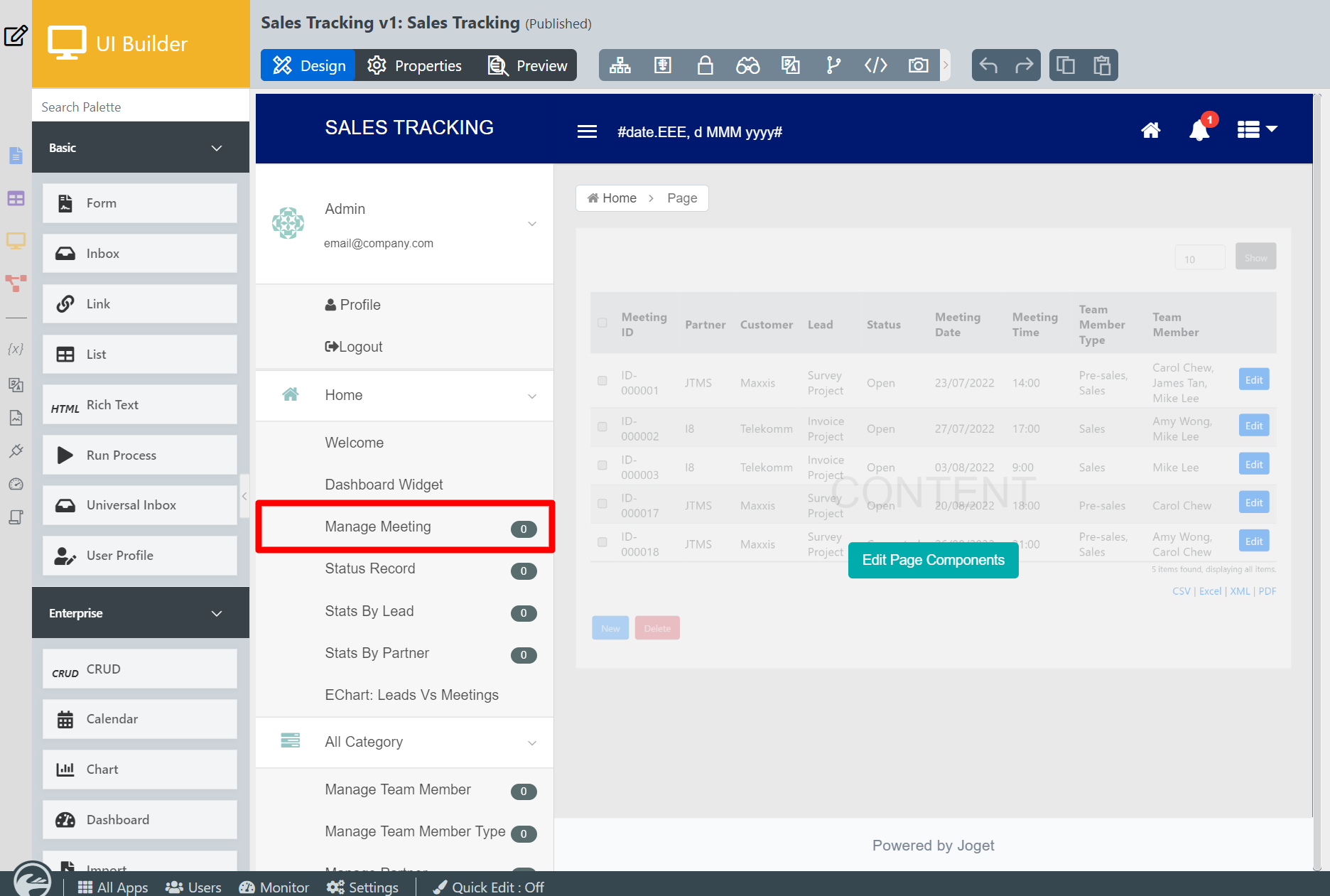The image size is (1330, 896).
Task: Click the CSV export link
Action: 1181,591
